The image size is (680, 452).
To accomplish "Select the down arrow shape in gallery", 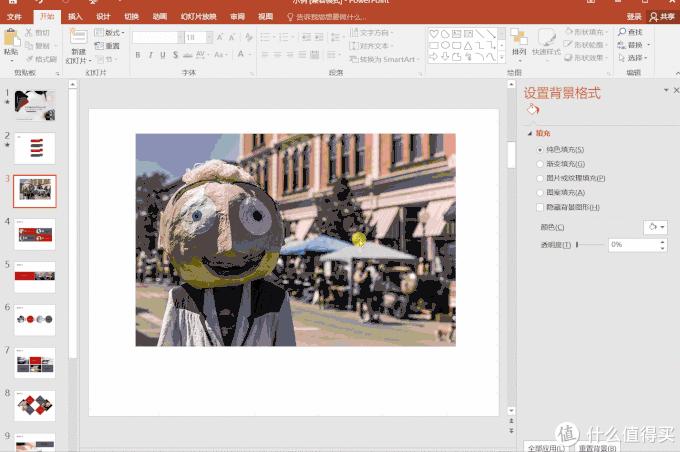I will (445, 56).
